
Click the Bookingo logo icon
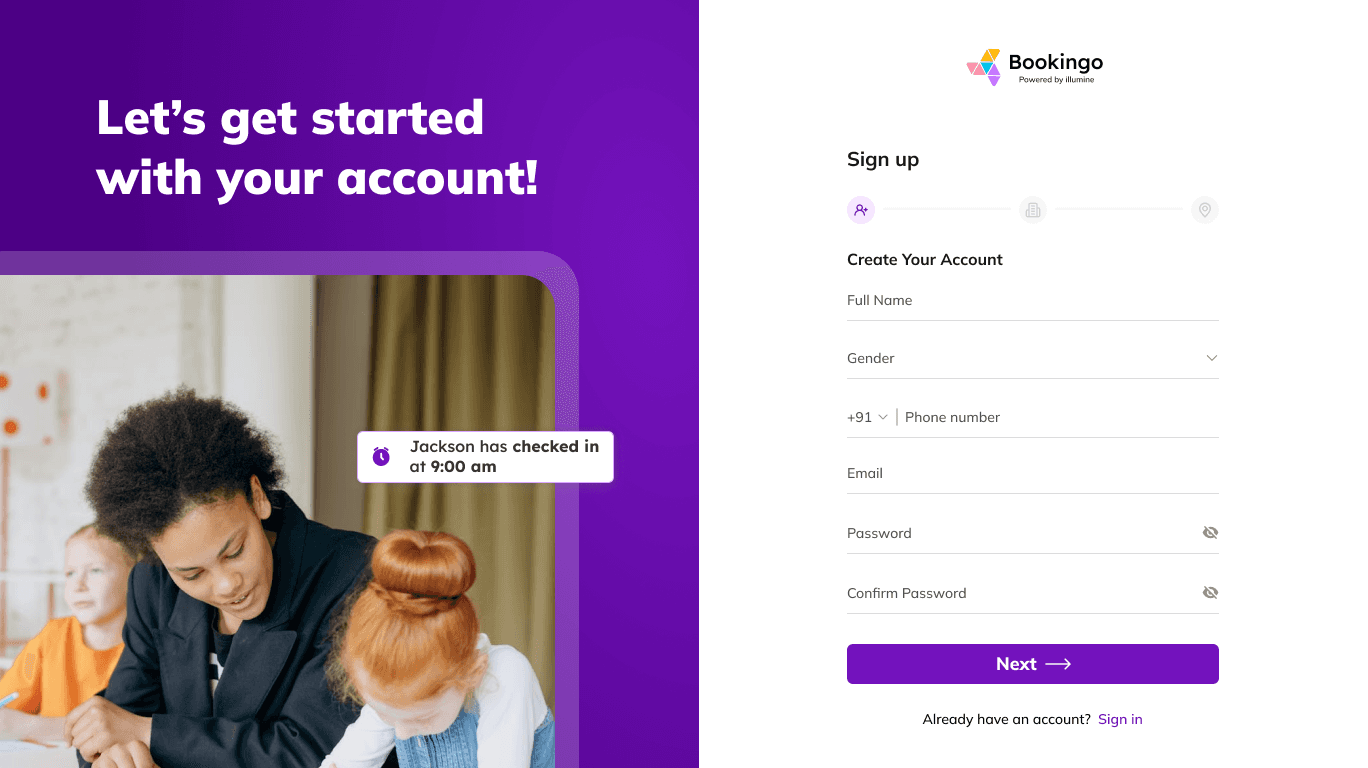pyautogui.click(x=984, y=67)
